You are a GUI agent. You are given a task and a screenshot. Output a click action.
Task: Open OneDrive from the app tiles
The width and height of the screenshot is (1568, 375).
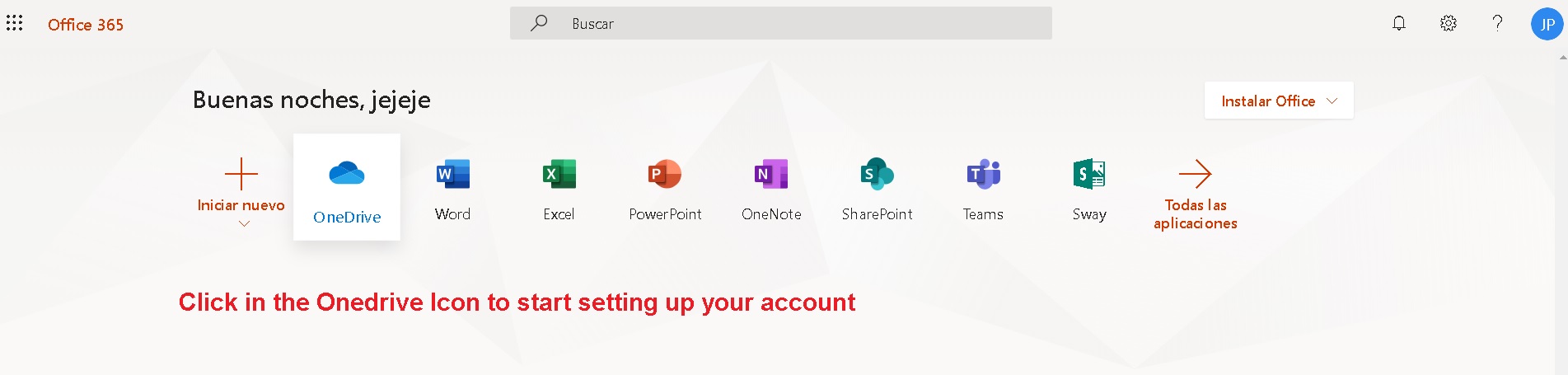point(347,187)
